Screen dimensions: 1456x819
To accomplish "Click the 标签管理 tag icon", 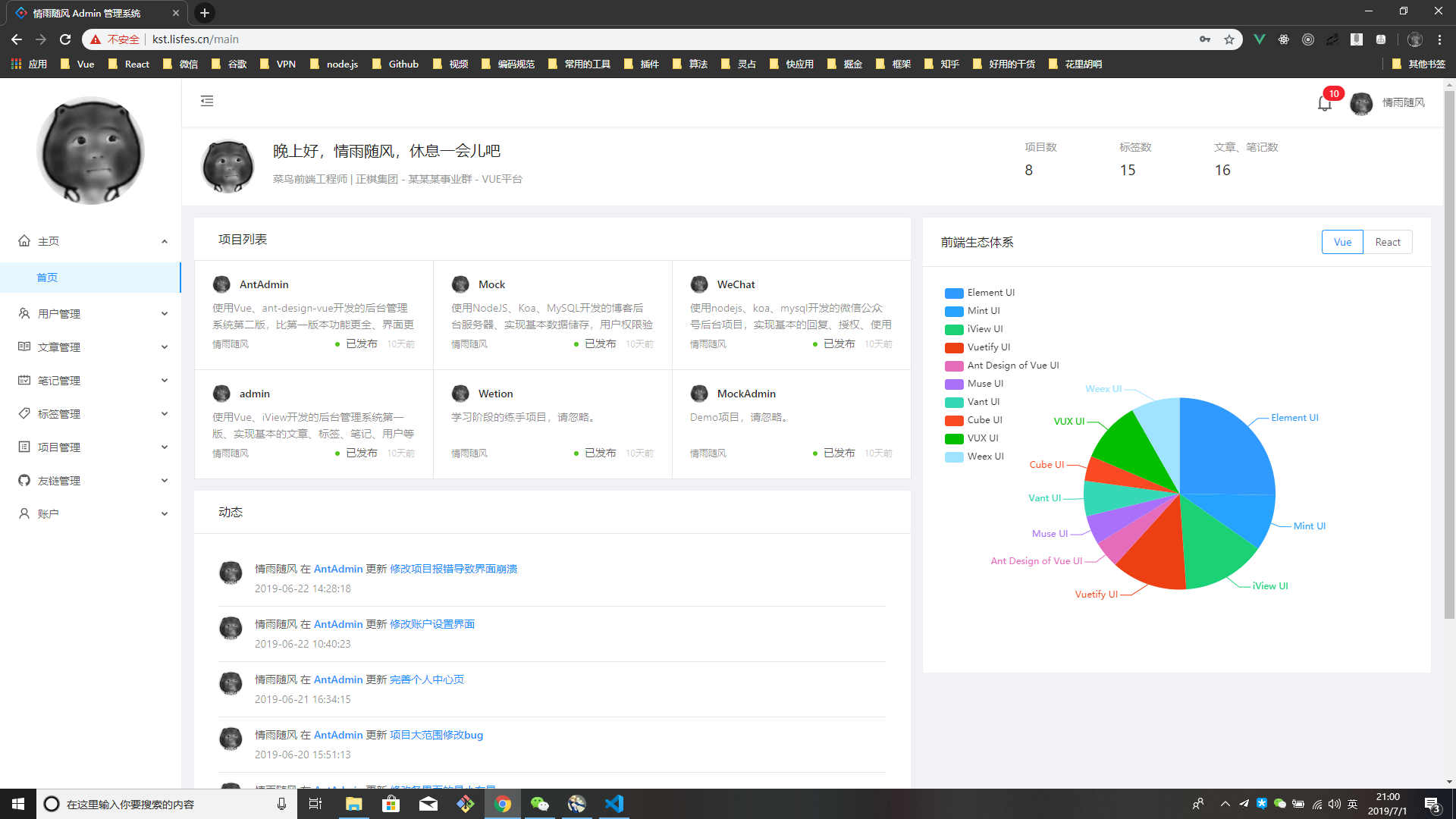I will click(x=24, y=413).
